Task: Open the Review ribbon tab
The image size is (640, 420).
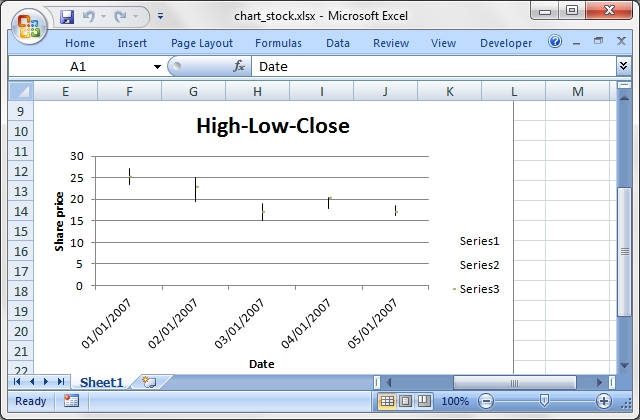Action: point(391,43)
